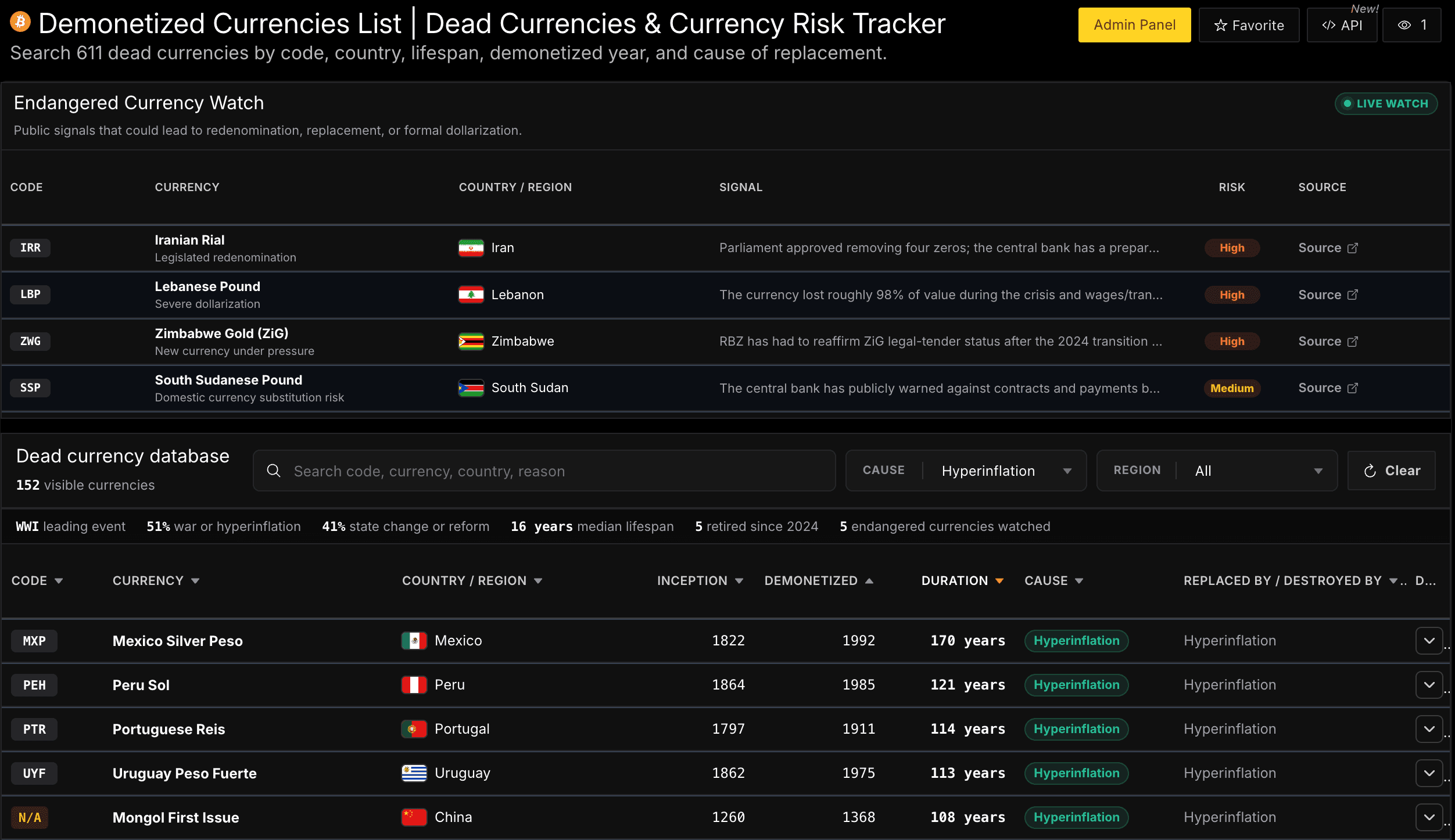Click the Iranian Rial currency name

[x=189, y=240]
